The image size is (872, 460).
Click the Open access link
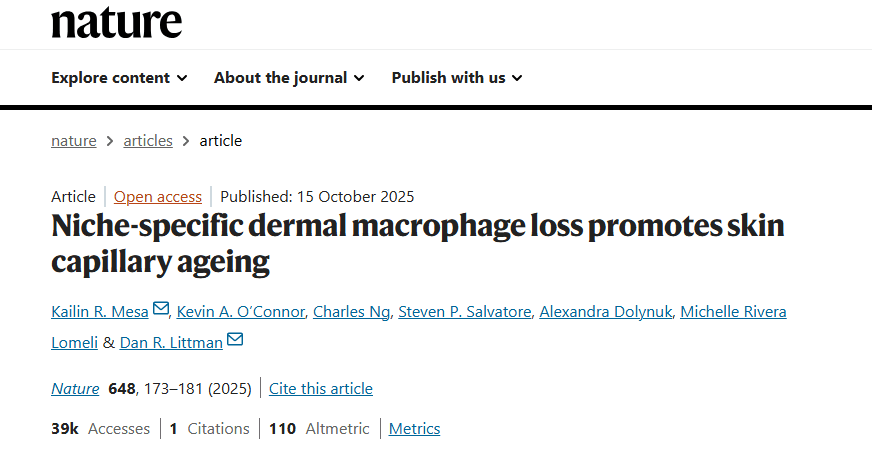(158, 197)
